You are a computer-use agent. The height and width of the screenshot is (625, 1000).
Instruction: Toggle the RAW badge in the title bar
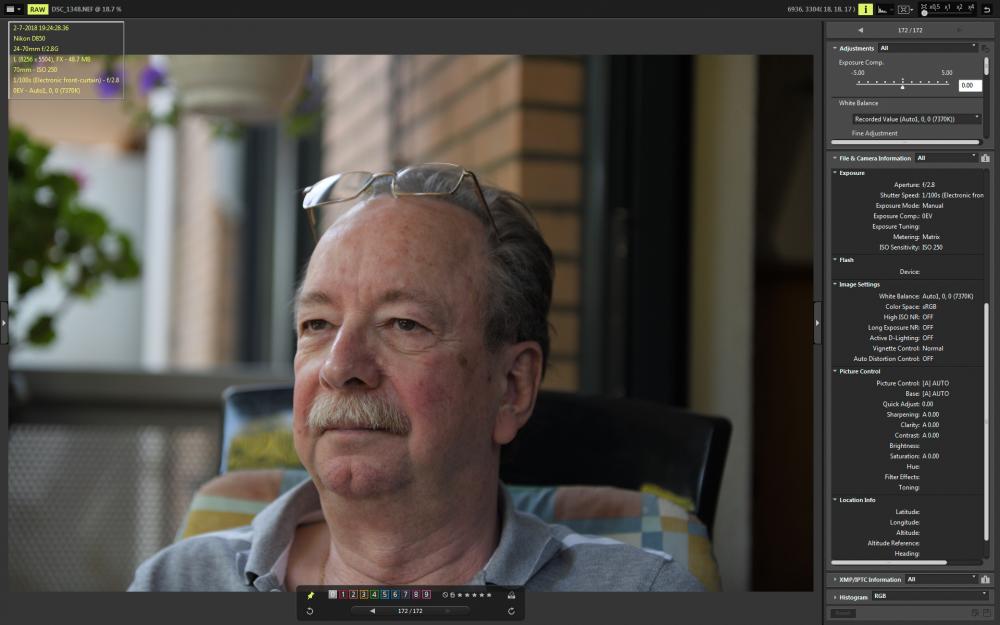coord(38,9)
